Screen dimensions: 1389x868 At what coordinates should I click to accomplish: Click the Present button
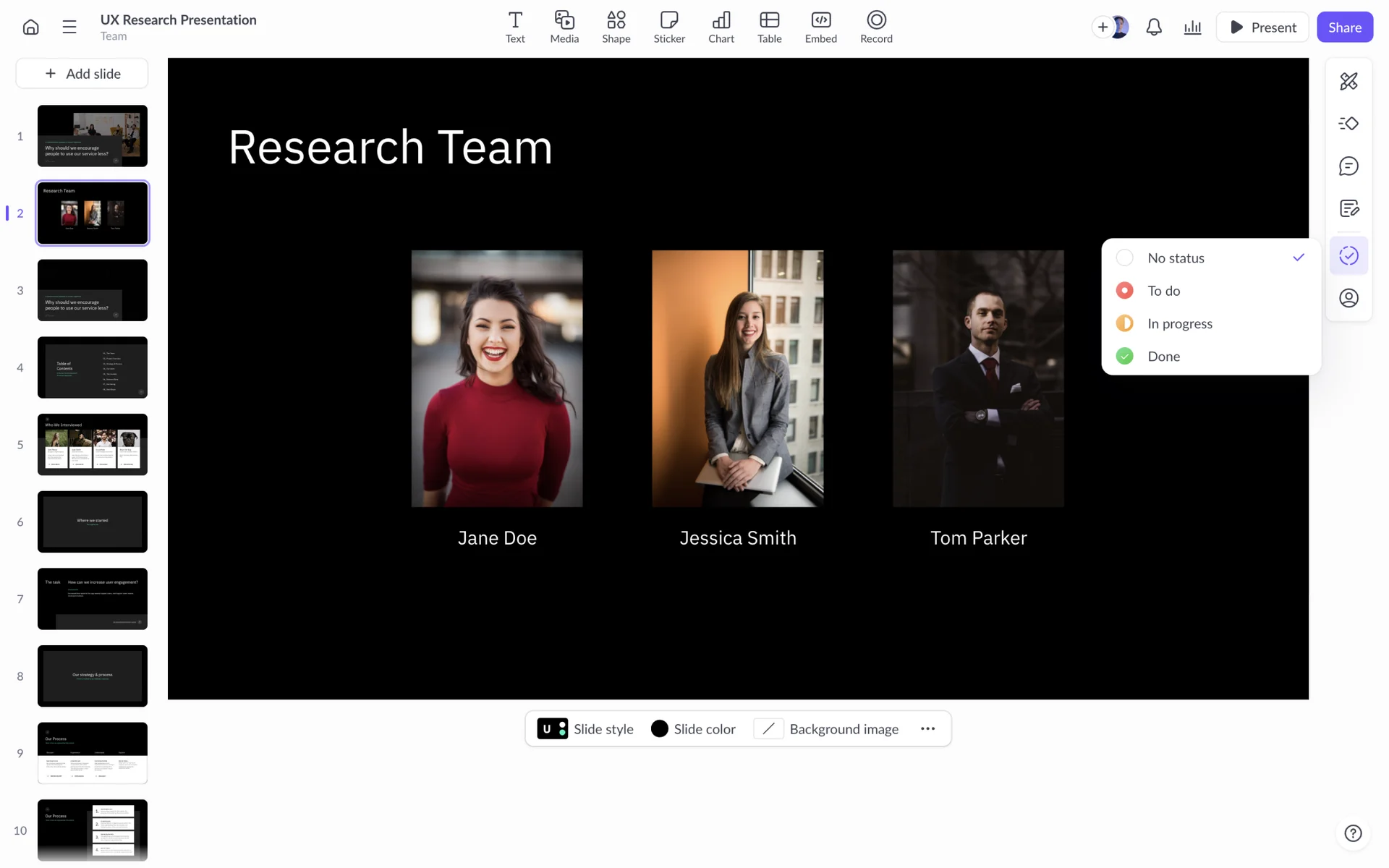[1262, 27]
